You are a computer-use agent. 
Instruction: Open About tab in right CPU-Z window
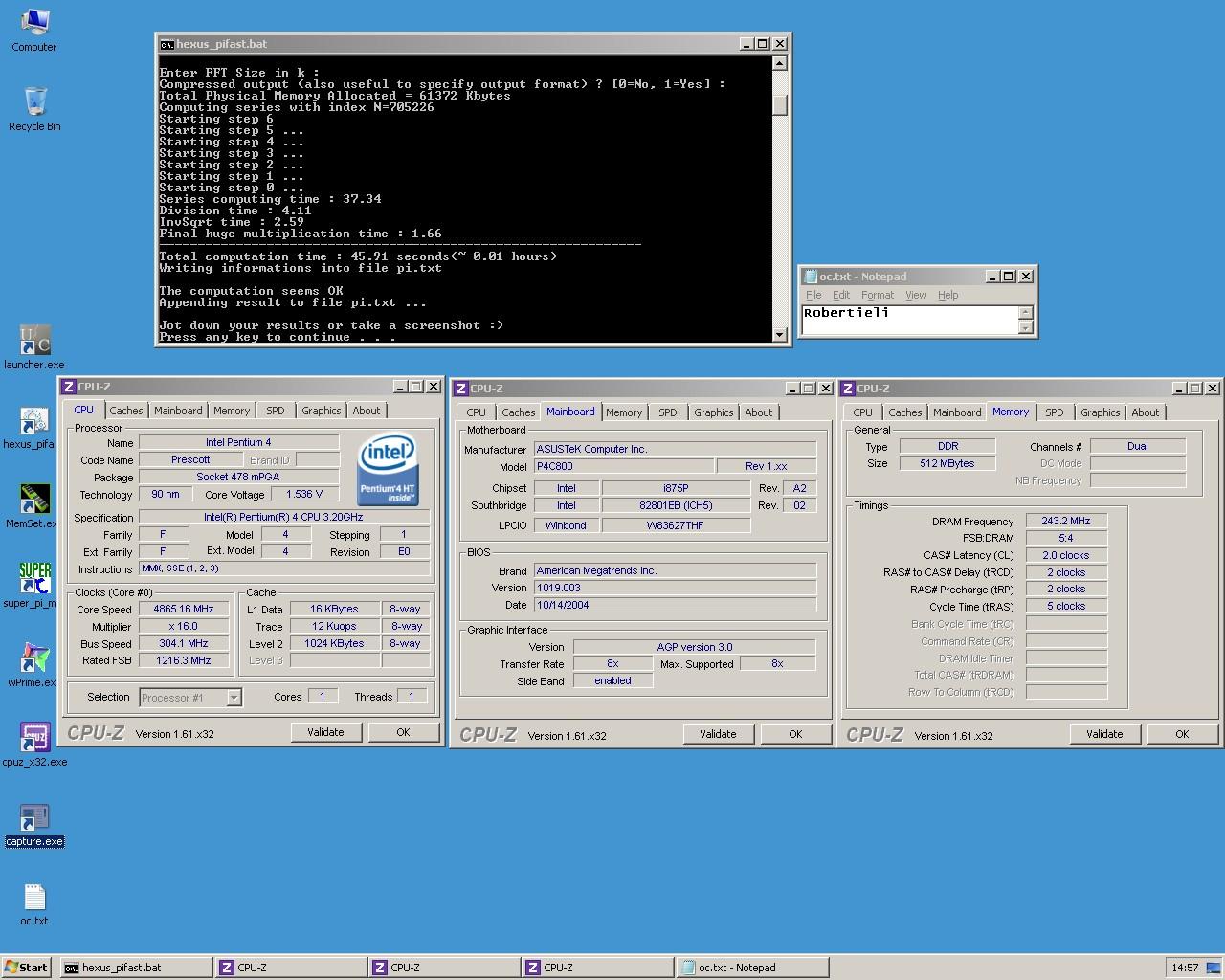1146,412
